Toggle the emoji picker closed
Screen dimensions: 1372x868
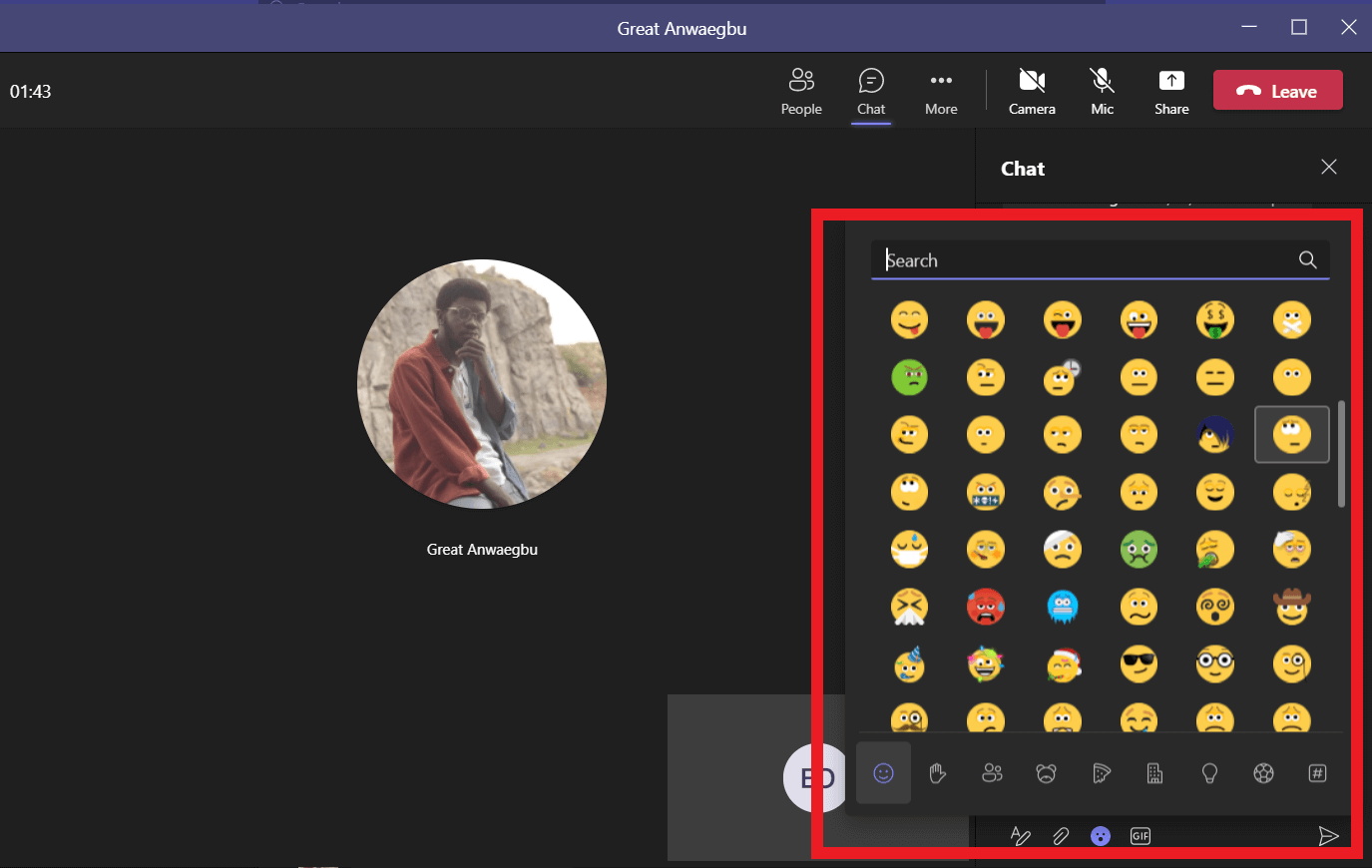click(x=1101, y=836)
